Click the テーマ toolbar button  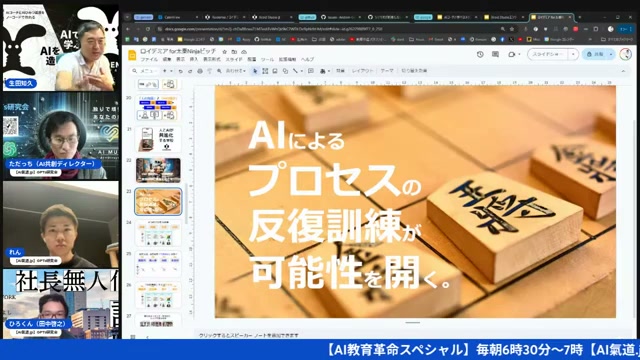387,71
